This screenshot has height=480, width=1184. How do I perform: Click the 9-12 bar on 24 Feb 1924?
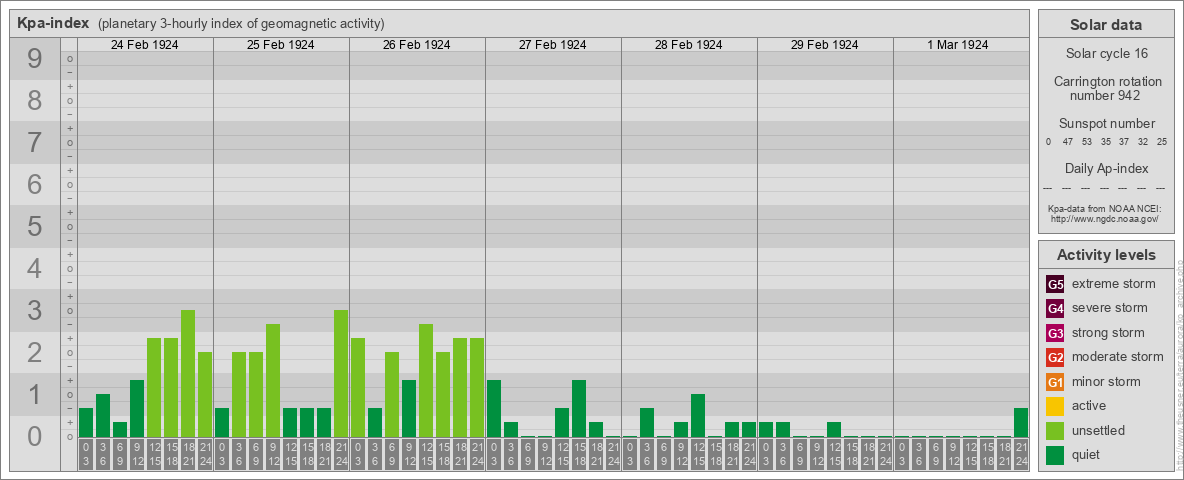[137, 408]
